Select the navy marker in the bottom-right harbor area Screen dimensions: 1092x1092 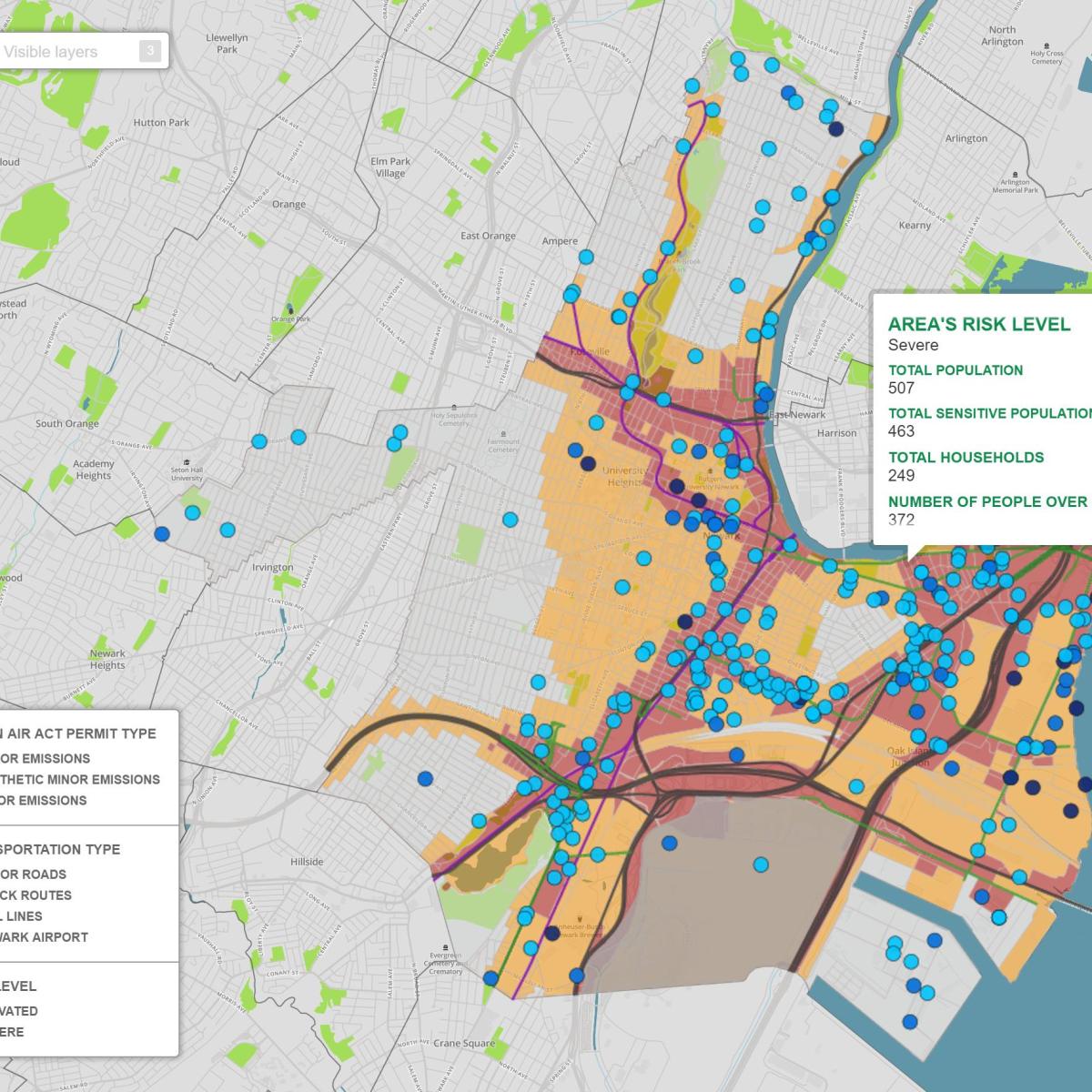[x=910, y=1023]
